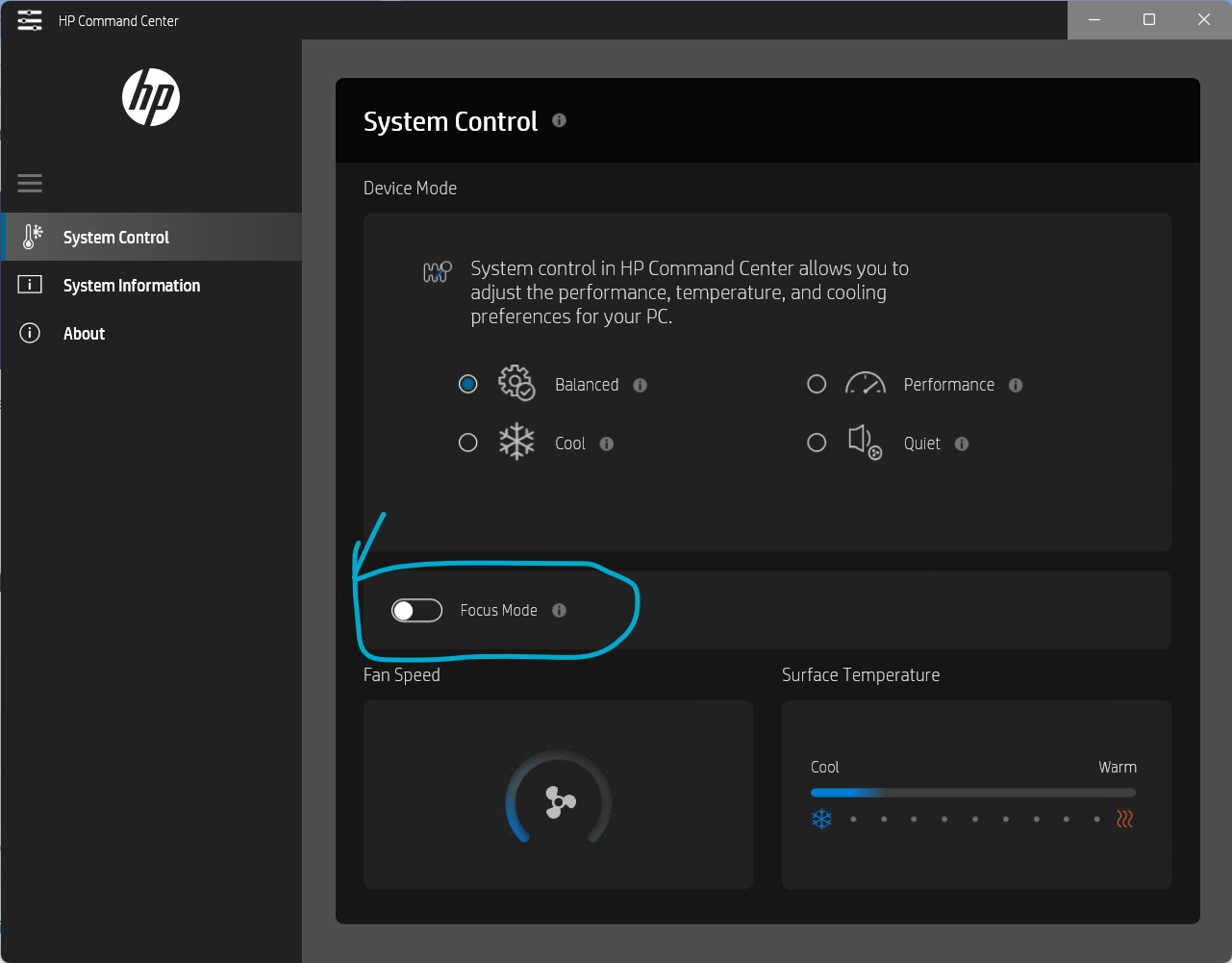Click the HP Command Center sliders icon
This screenshot has height=963, width=1232.
coord(29,19)
